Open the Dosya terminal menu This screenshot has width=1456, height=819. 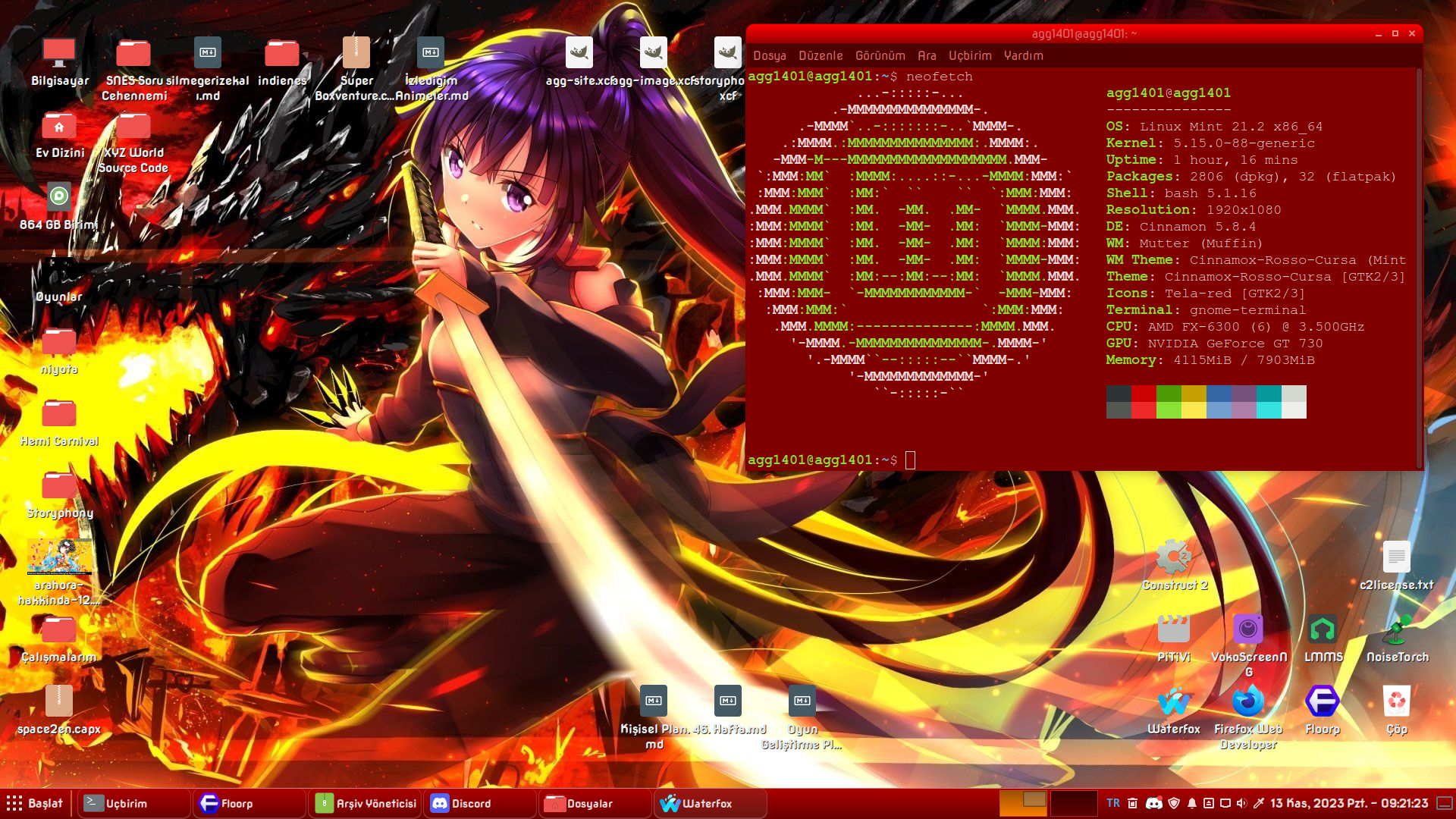point(769,55)
